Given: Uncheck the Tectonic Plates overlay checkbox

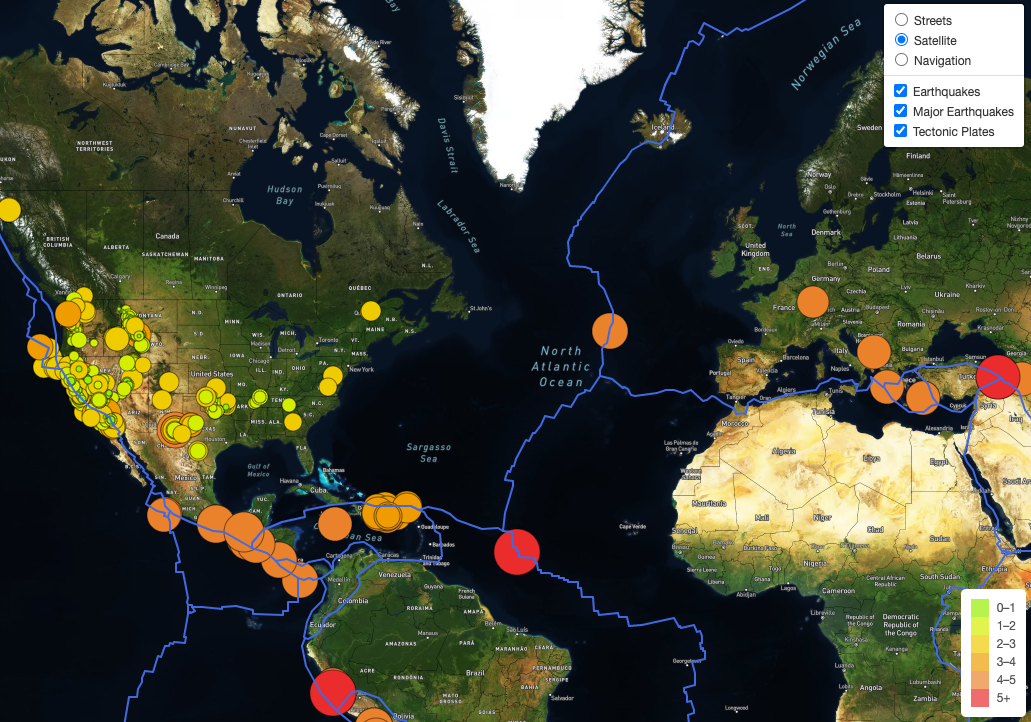Looking at the screenshot, I should pyautogui.click(x=901, y=131).
